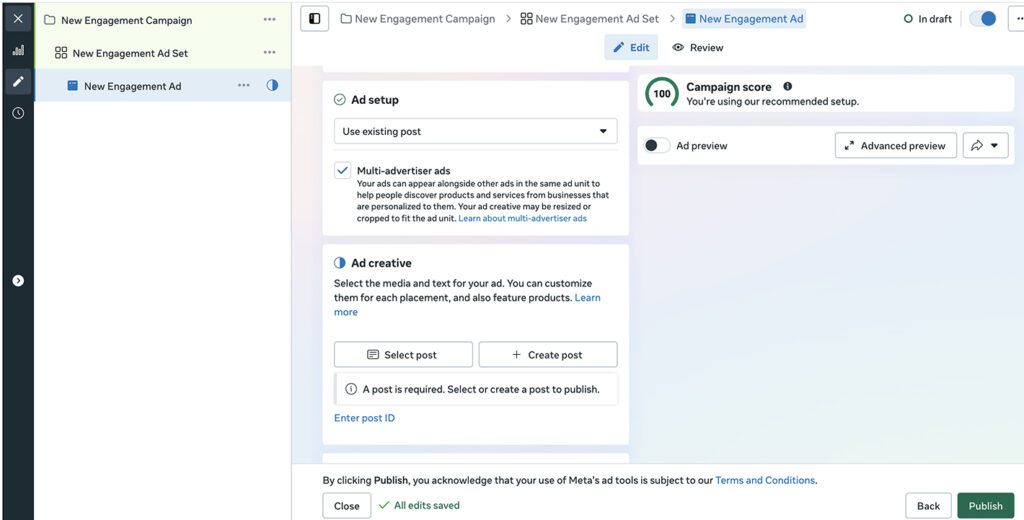Switch to the Review tab
1024x520 pixels.
point(698,48)
